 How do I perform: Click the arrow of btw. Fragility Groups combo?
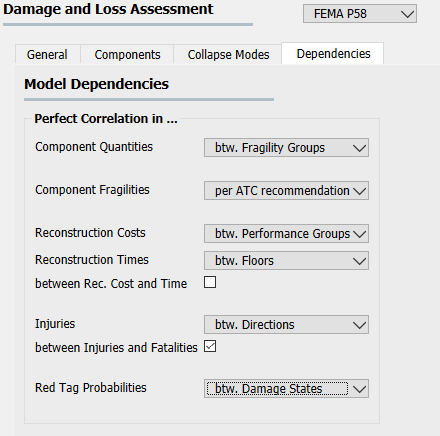coord(359,148)
